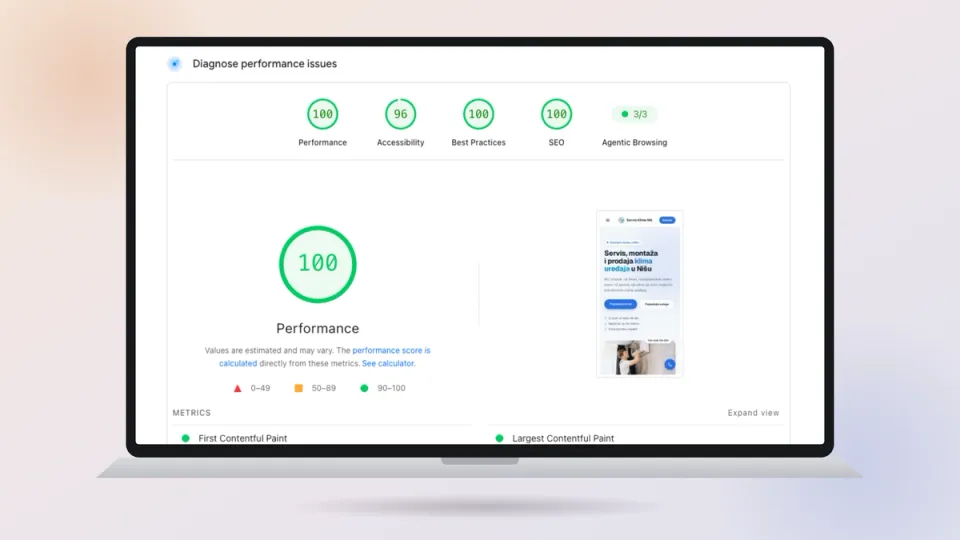Open the SEO score gauge

coord(556,114)
